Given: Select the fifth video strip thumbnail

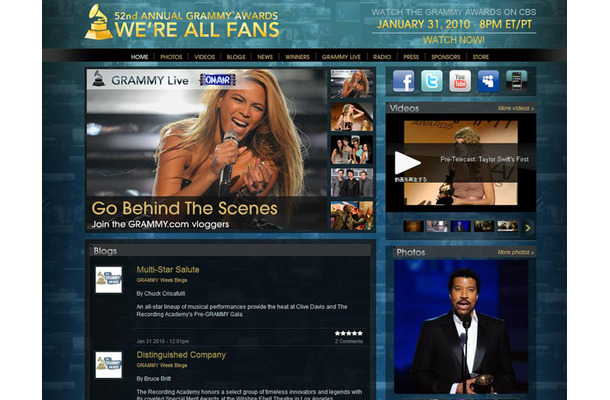Looking at the screenshot, I should [508, 226].
